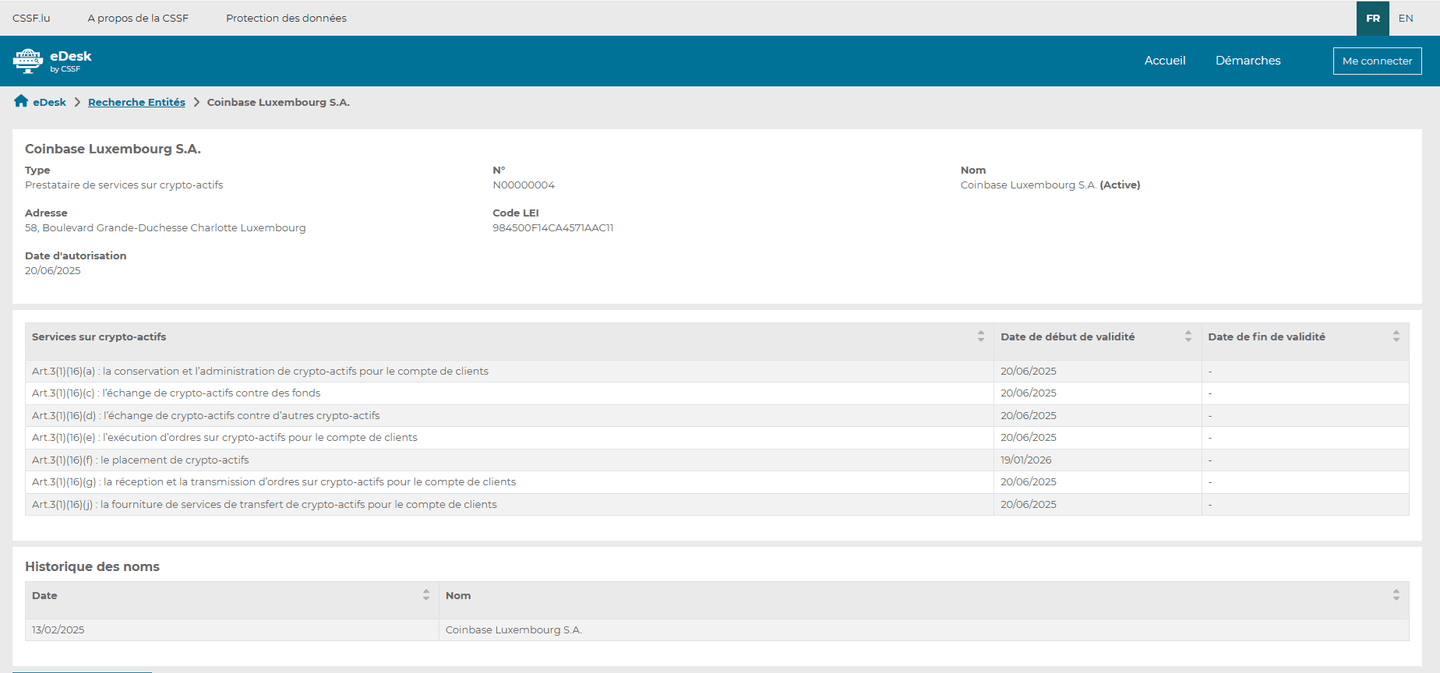The image size is (1440, 673).
Task: Click the eDesk by CSSF logo
Action: (x=52, y=61)
